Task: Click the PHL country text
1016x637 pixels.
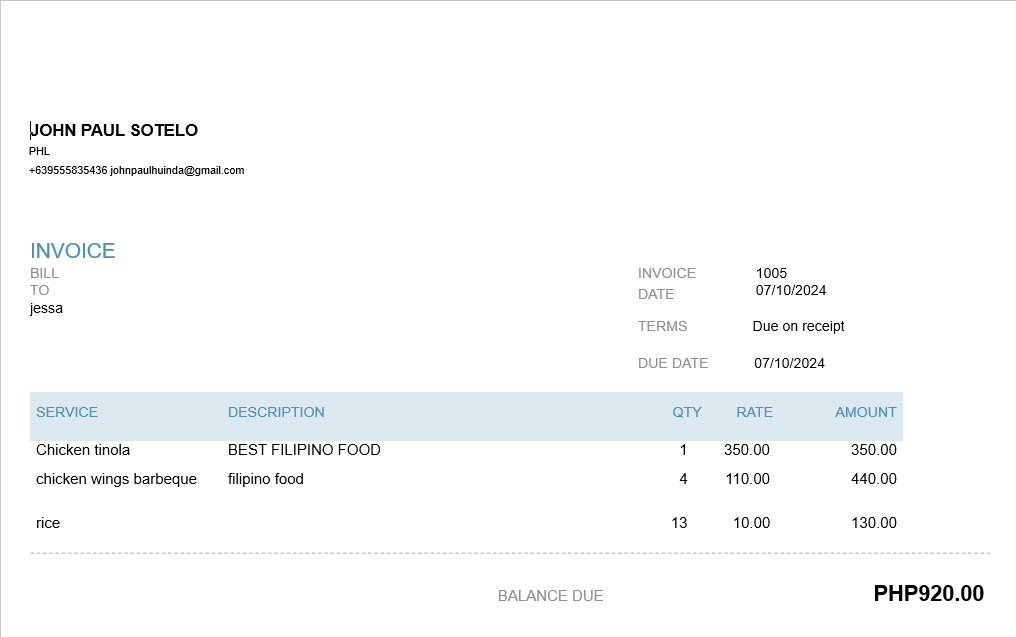Action: (x=39, y=151)
